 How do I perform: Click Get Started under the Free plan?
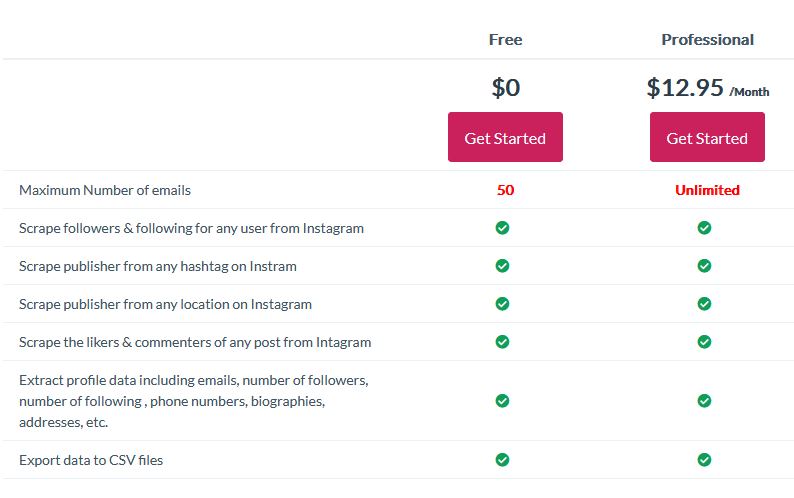tap(505, 137)
